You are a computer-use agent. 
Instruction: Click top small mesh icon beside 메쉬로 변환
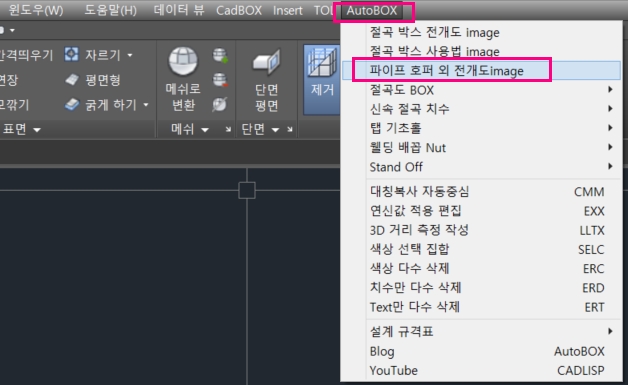click(x=220, y=55)
